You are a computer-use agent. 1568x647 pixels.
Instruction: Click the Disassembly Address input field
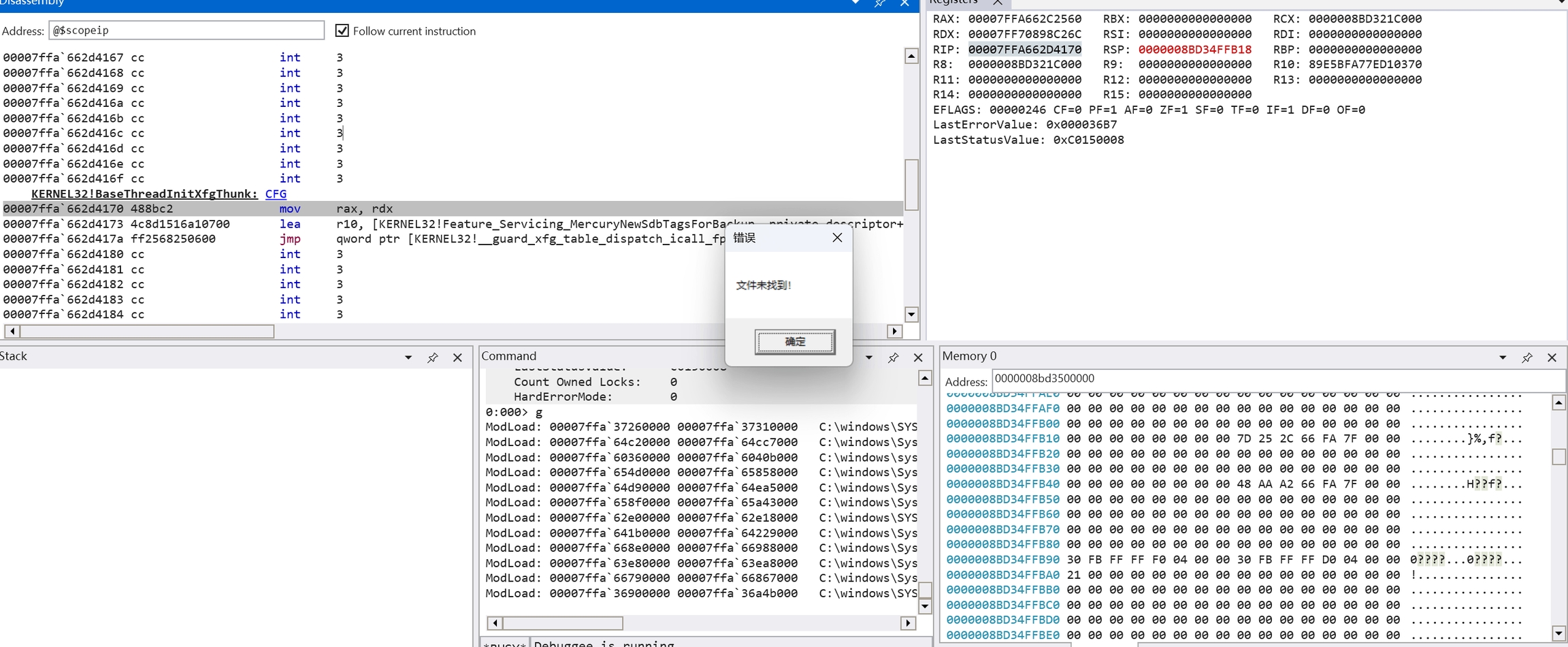[x=186, y=31]
